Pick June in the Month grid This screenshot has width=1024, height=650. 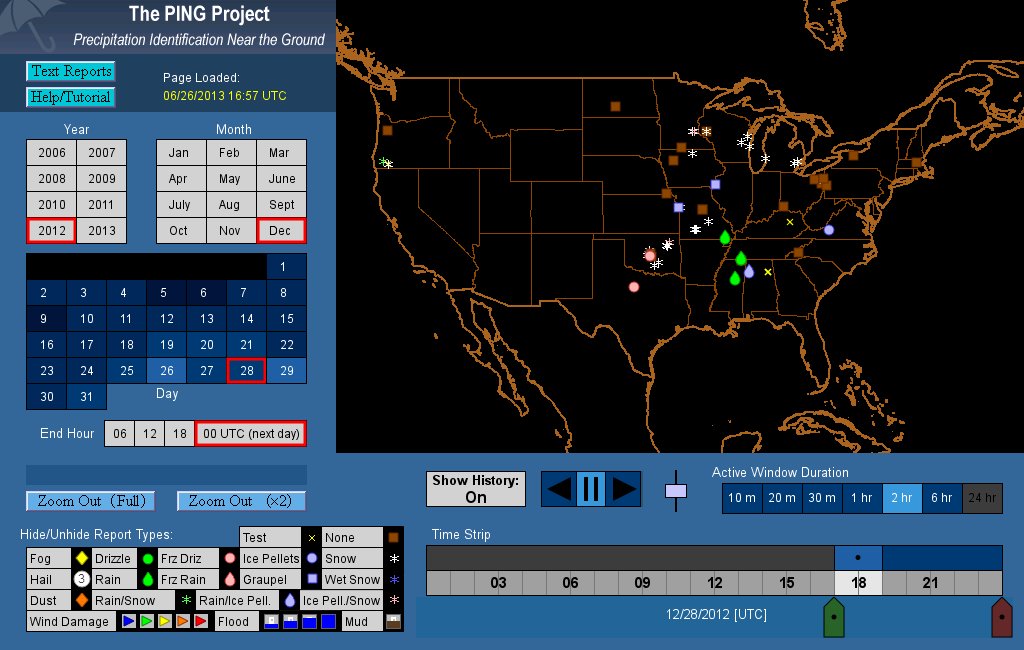(x=282, y=179)
